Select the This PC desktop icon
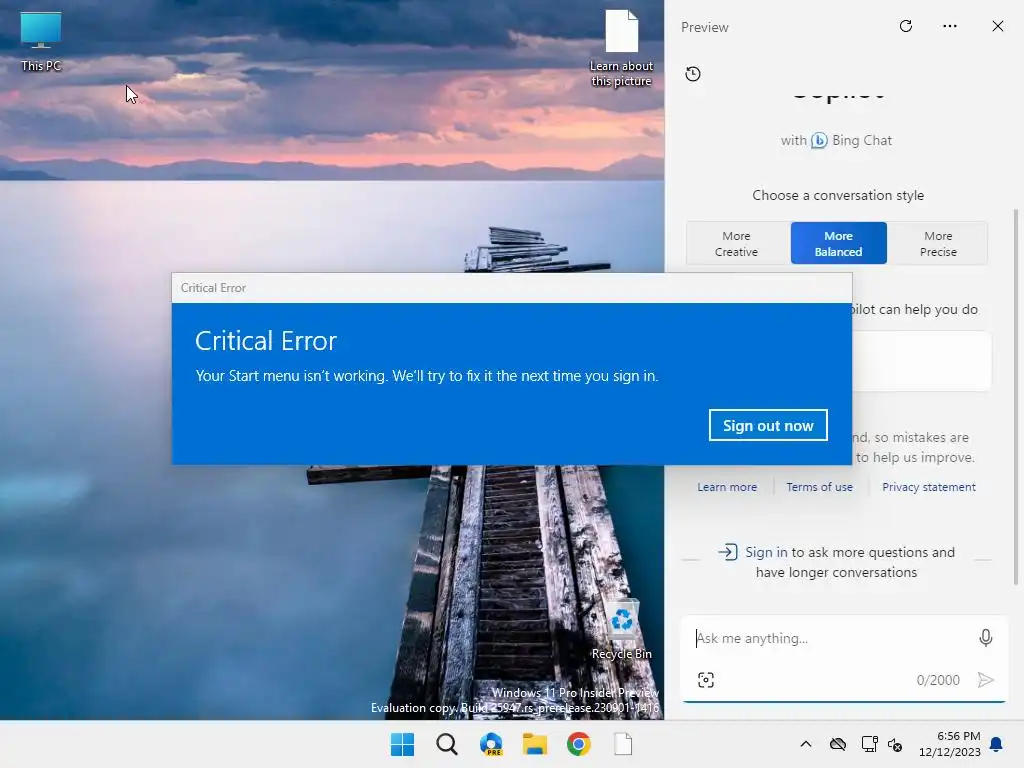 click(40, 42)
